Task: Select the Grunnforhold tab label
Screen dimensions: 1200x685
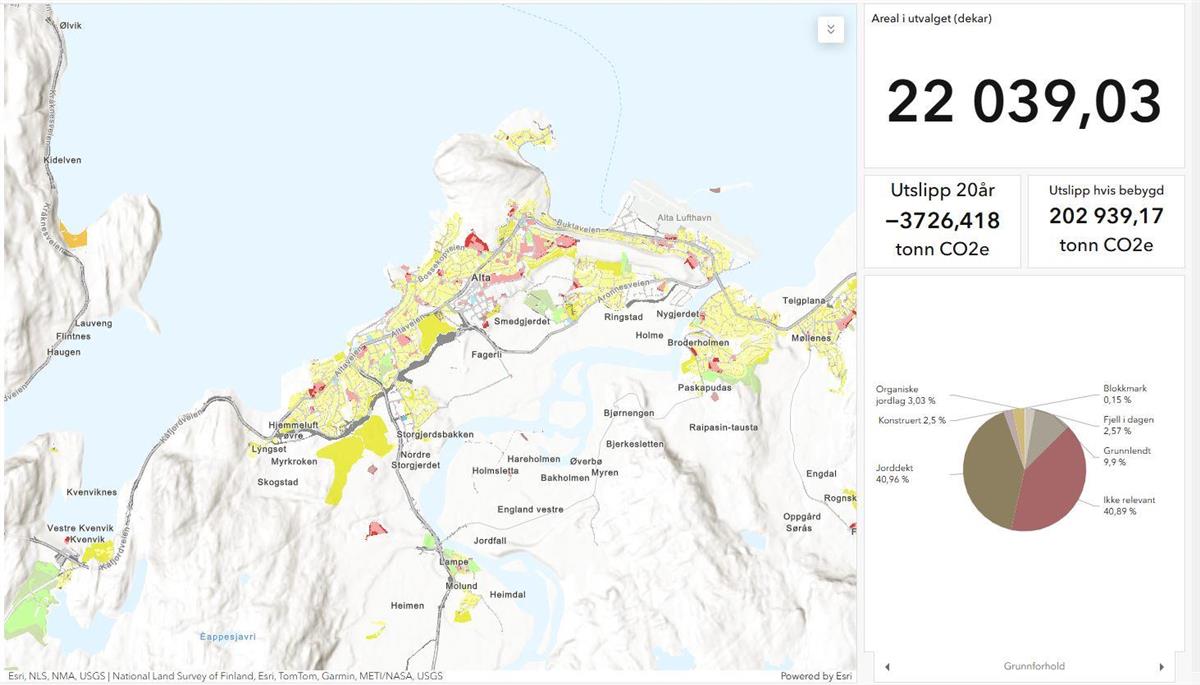Action: (x=1033, y=666)
